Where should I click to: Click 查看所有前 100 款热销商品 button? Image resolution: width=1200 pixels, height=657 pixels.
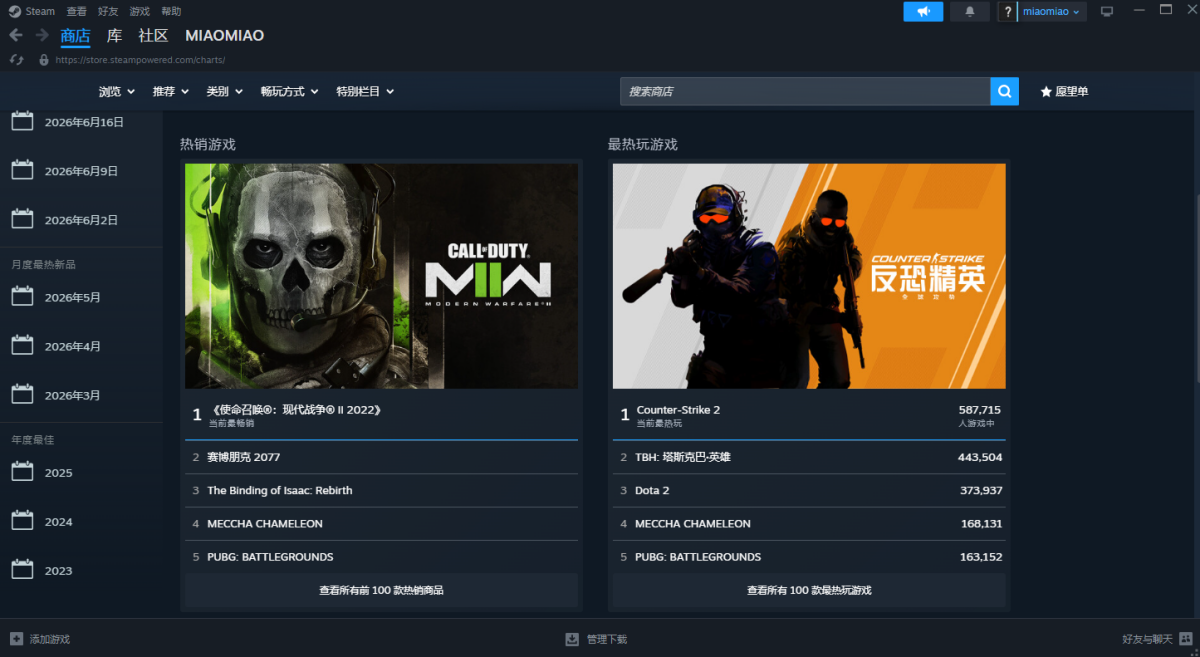[x=381, y=590]
